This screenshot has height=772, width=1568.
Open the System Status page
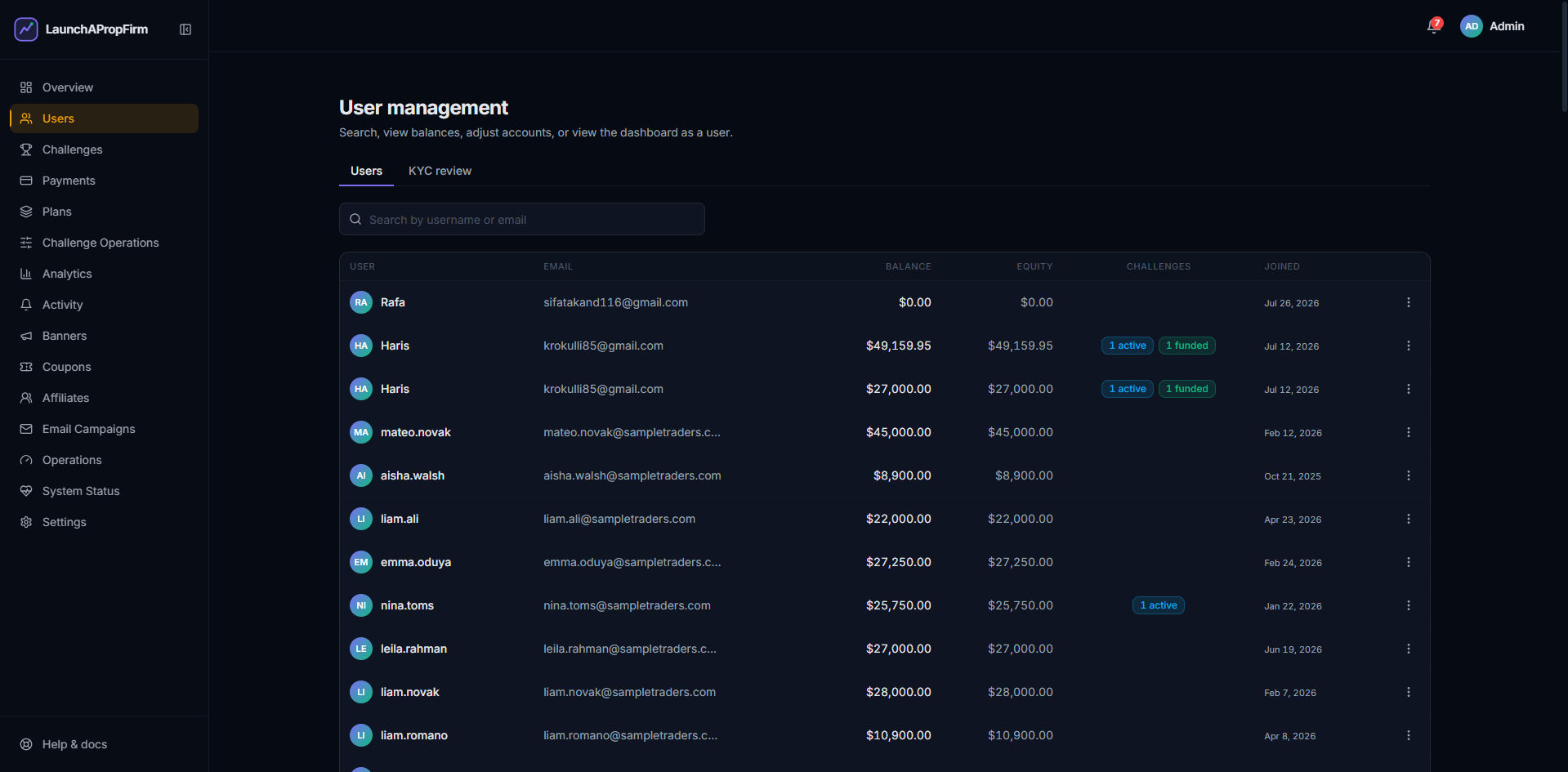(x=104, y=491)
